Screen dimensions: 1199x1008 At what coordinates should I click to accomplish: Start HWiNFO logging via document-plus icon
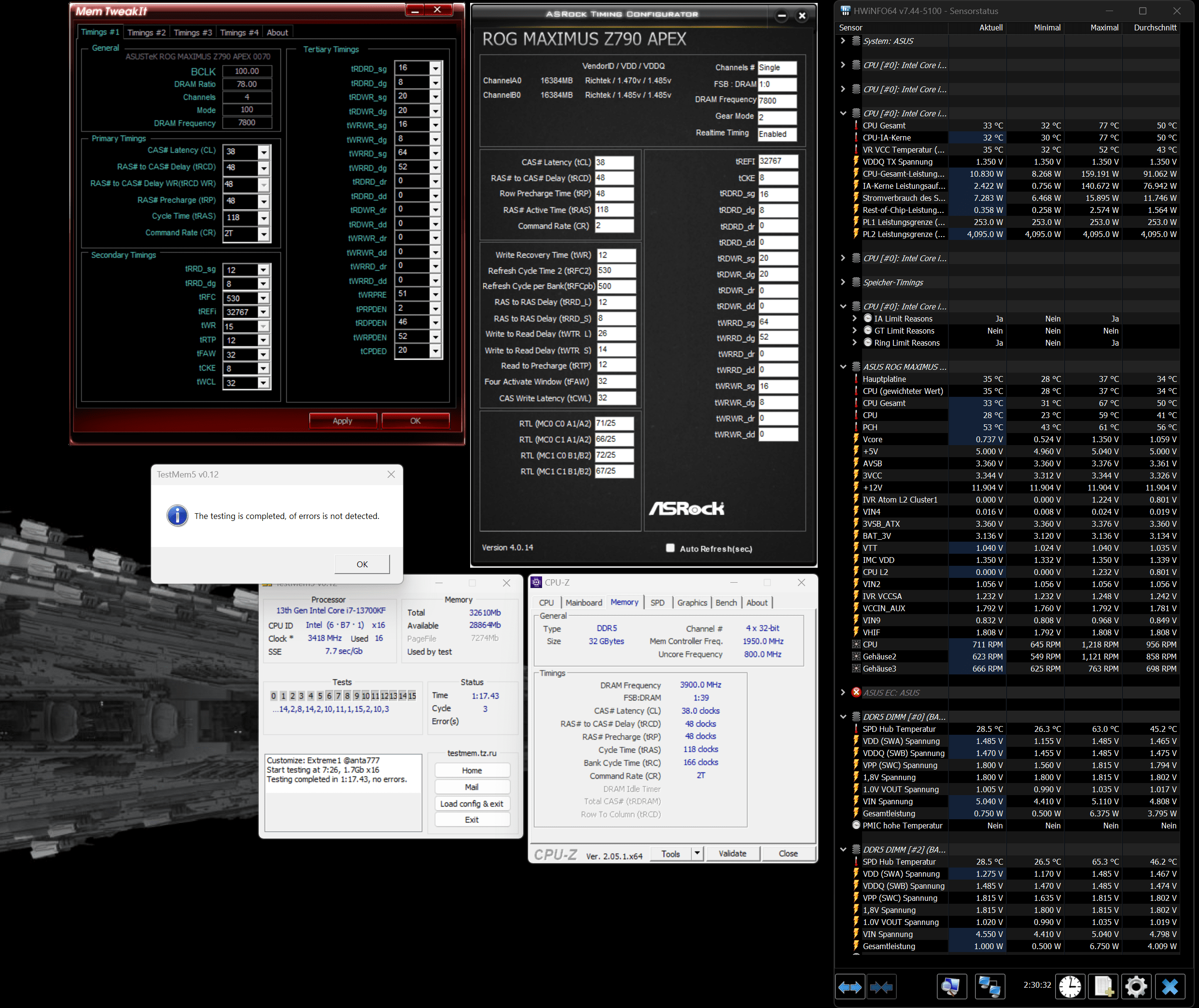pos(1103,987)
